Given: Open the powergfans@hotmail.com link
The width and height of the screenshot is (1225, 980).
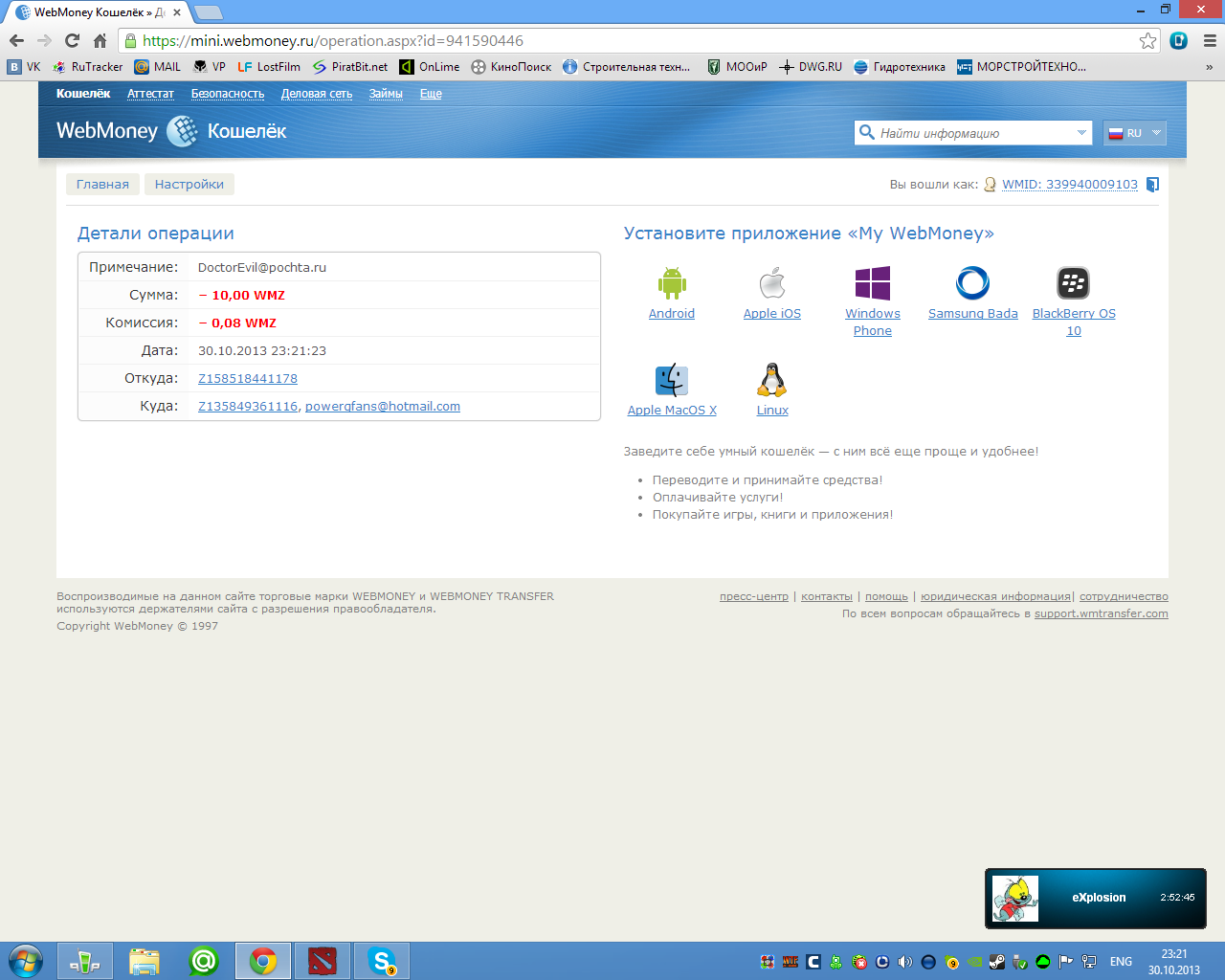Looking at the screenshot, I should coord(383,407).
